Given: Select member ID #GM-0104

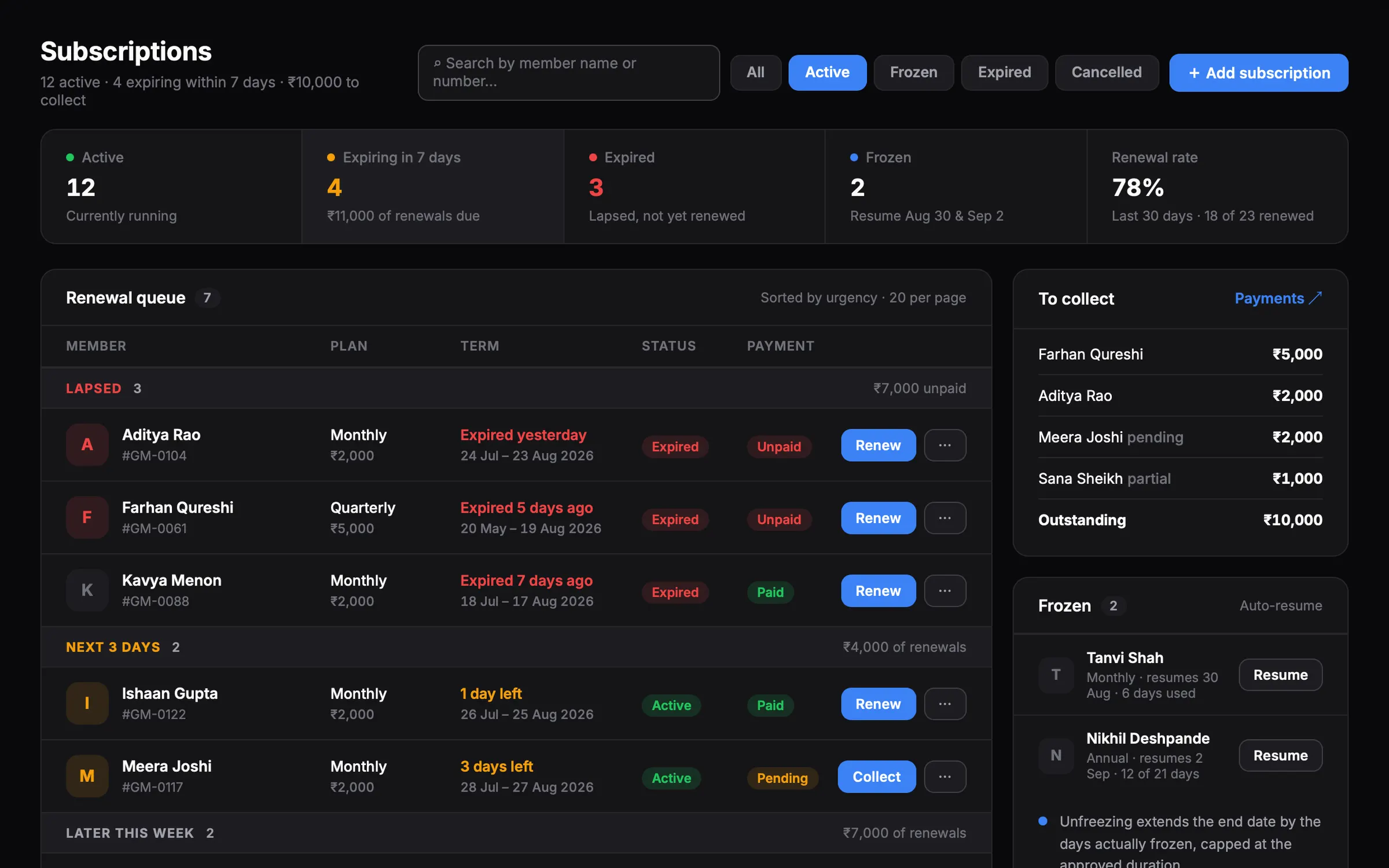Looking at the screenshot, I should click(x=155, y=456).
